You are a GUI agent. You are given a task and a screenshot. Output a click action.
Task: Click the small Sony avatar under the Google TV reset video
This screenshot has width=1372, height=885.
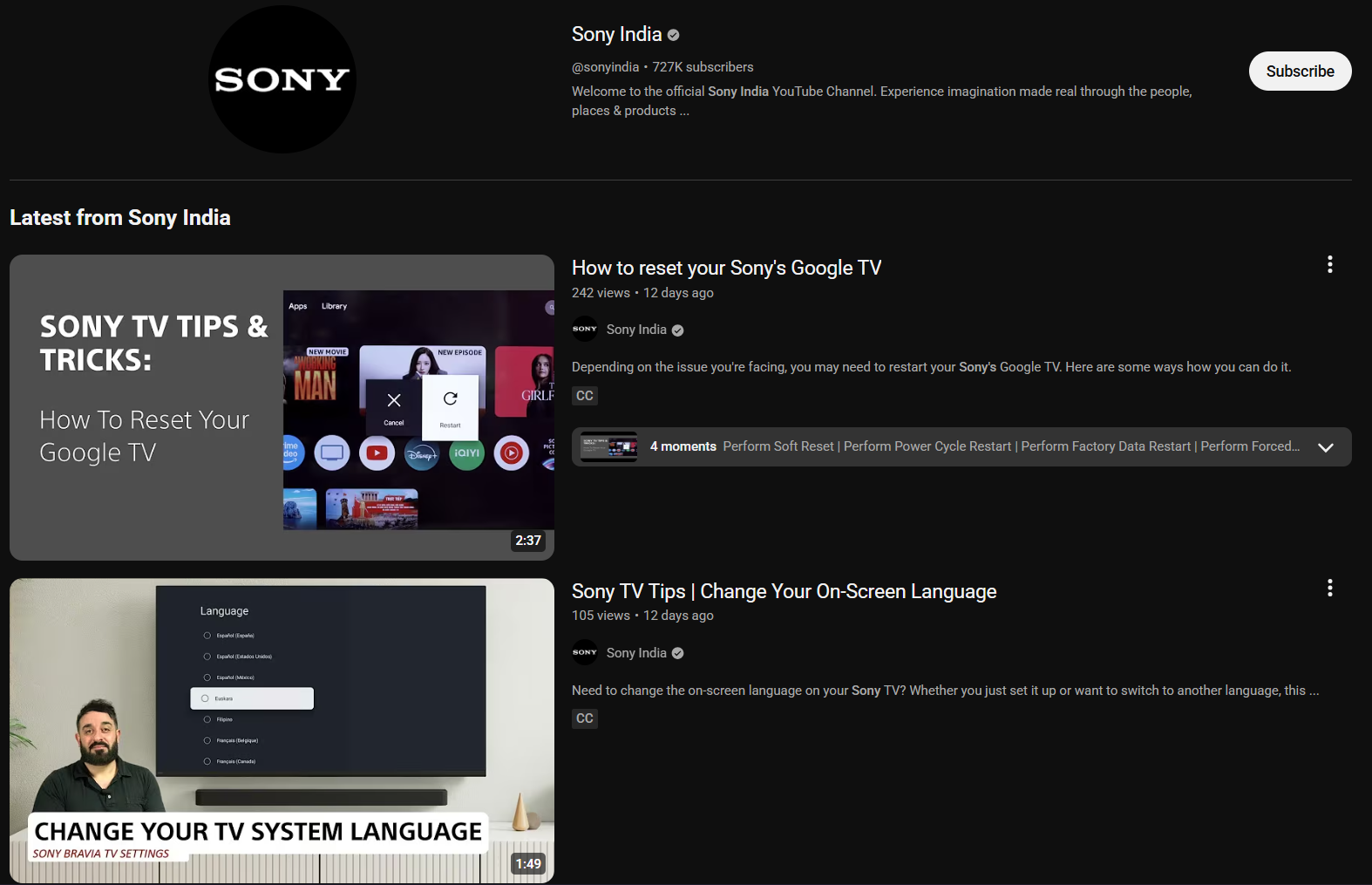point(585,330)
